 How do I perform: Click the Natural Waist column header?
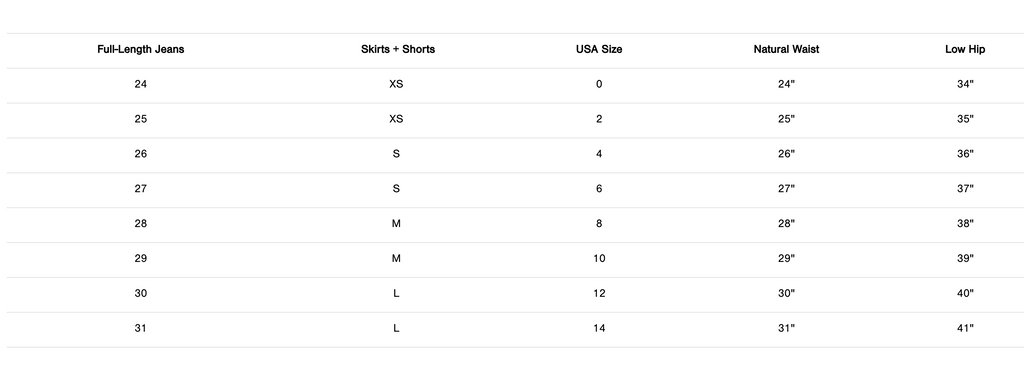786,49
